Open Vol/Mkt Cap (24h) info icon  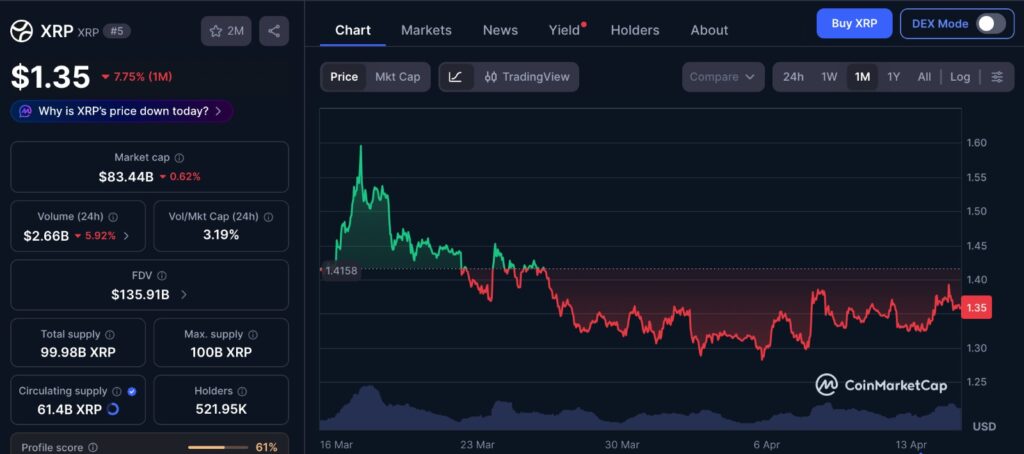(268, 217)
